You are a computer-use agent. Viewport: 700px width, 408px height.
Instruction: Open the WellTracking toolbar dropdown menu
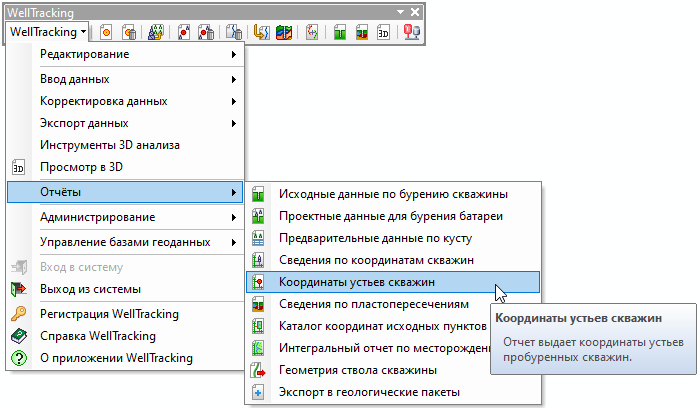tap(48, 32)
